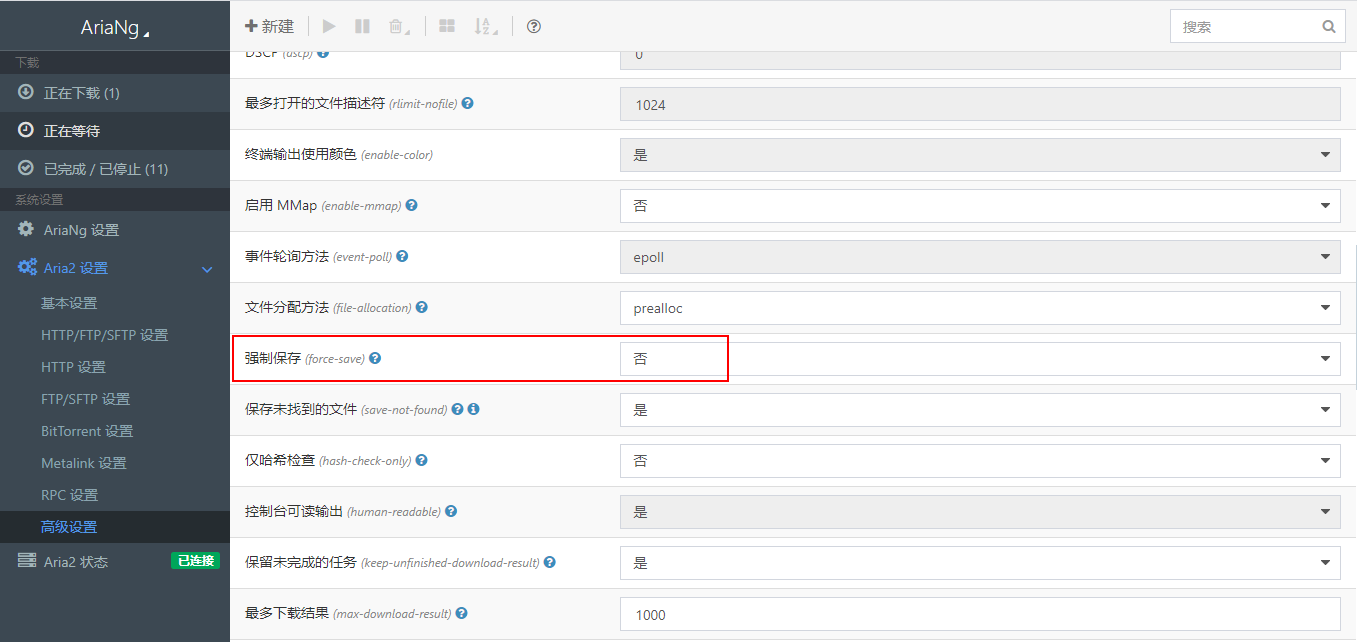
Task: Open the 正在下载 (1) list
Action: [81, 93]
